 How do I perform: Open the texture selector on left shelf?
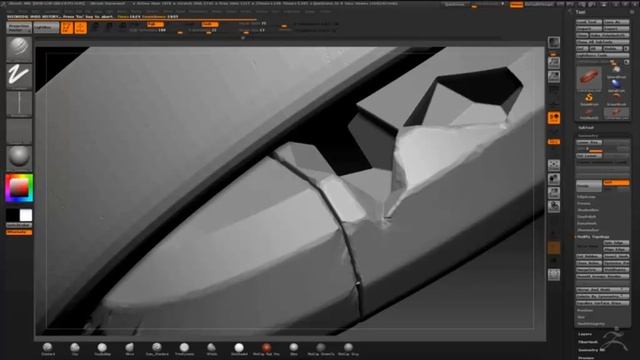pyautogui.click(x=19, y=131)
